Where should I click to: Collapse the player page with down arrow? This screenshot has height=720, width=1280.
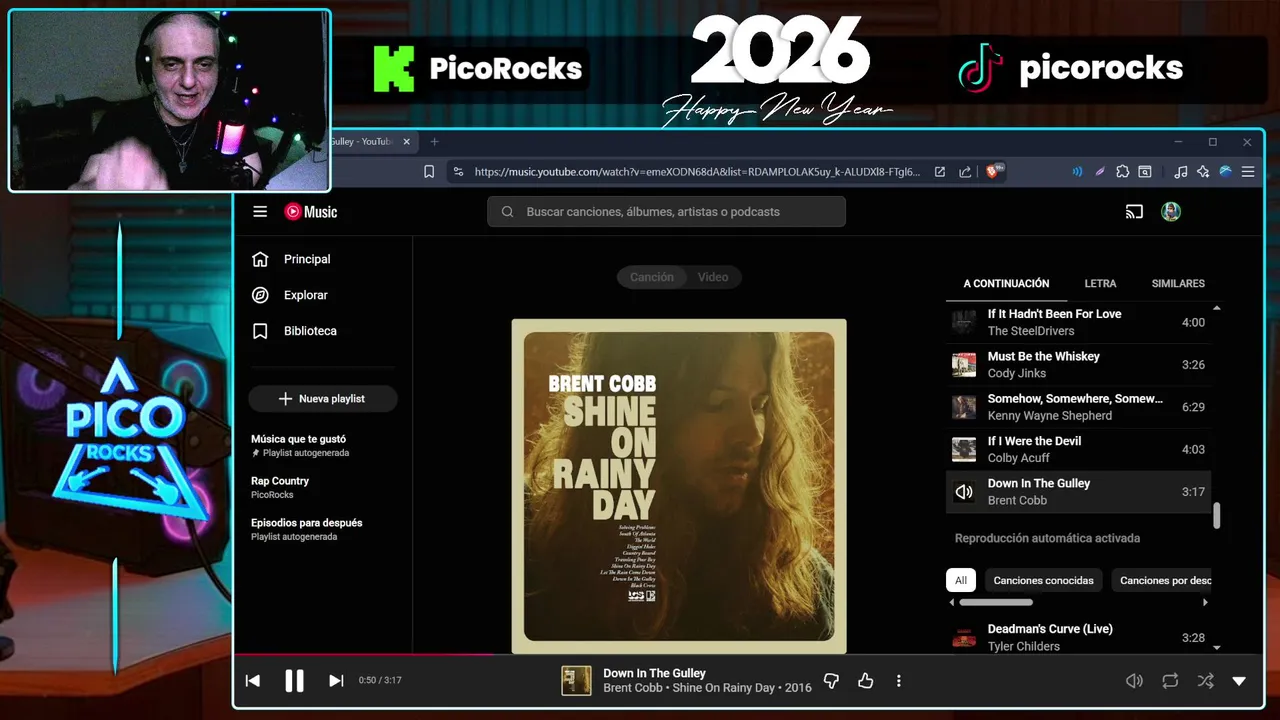coord(1239,681)
